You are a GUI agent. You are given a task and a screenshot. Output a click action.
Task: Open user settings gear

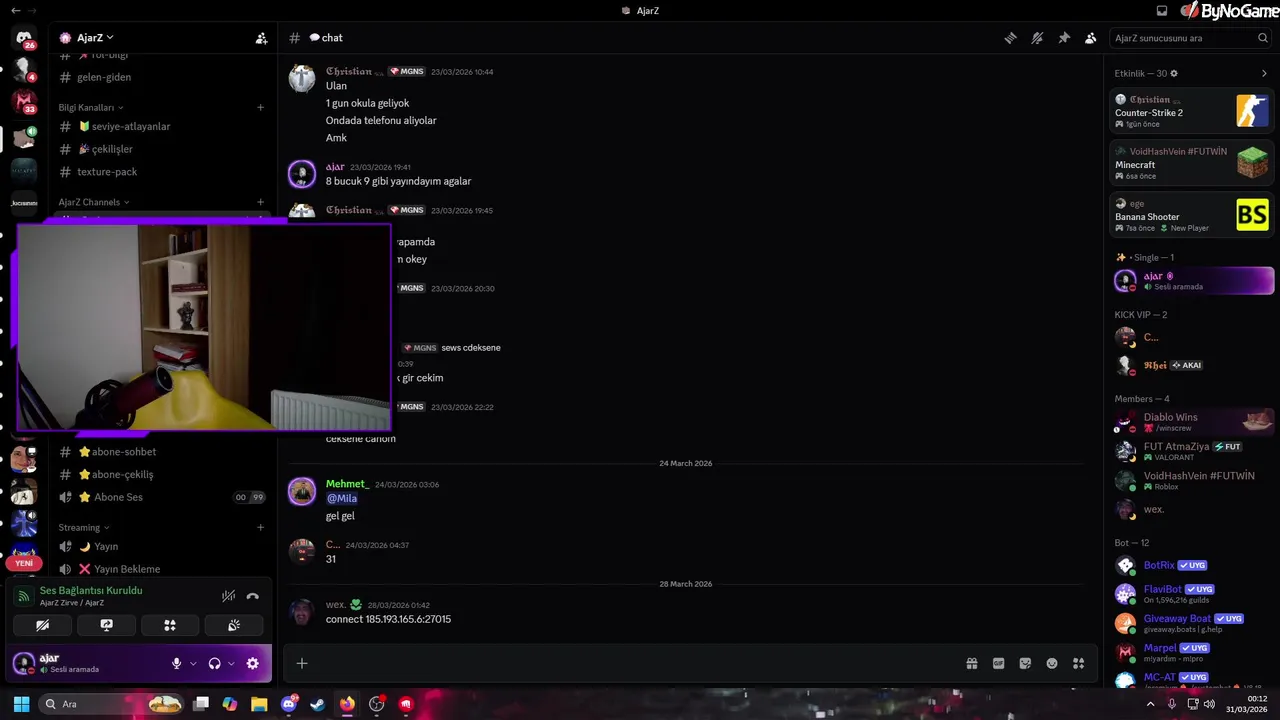click(252, 663)
